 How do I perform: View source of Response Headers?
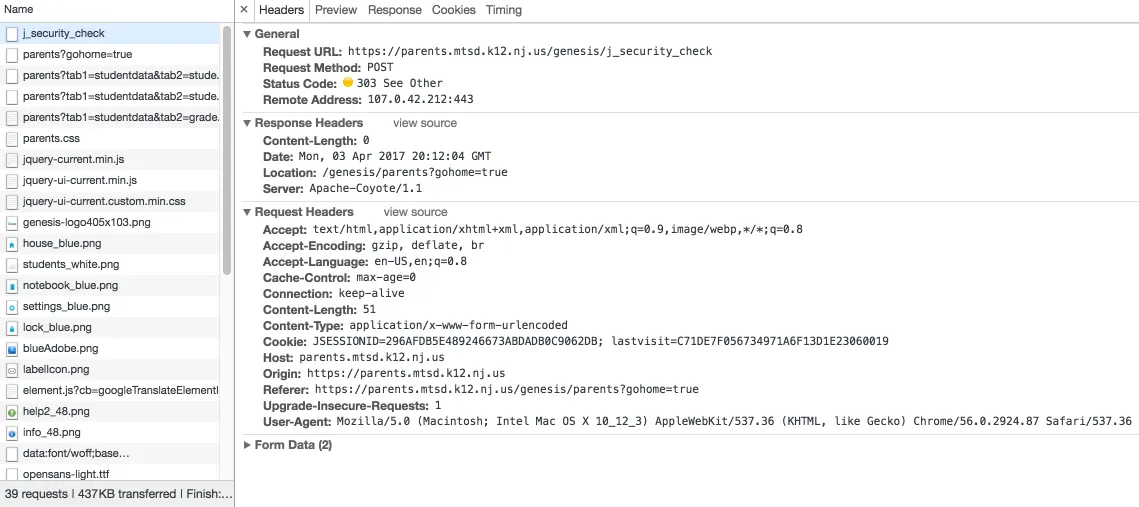425,123
